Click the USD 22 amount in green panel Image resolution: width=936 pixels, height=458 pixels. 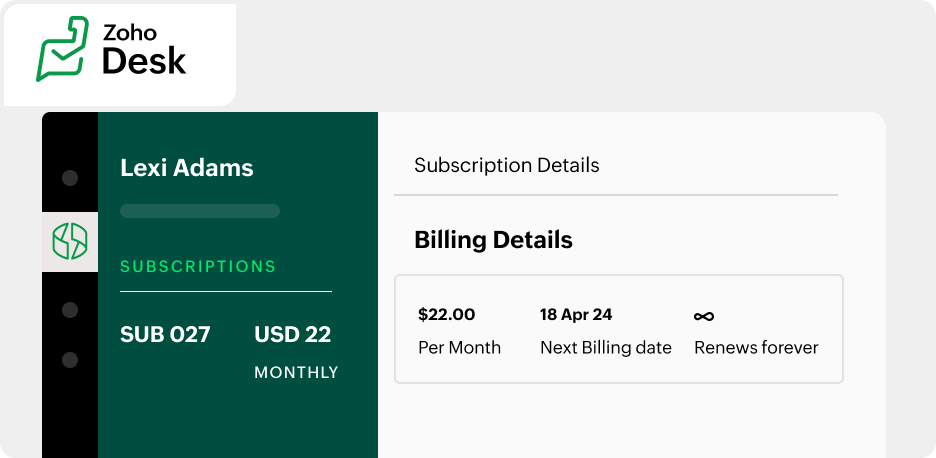click(x=292, y=334)
